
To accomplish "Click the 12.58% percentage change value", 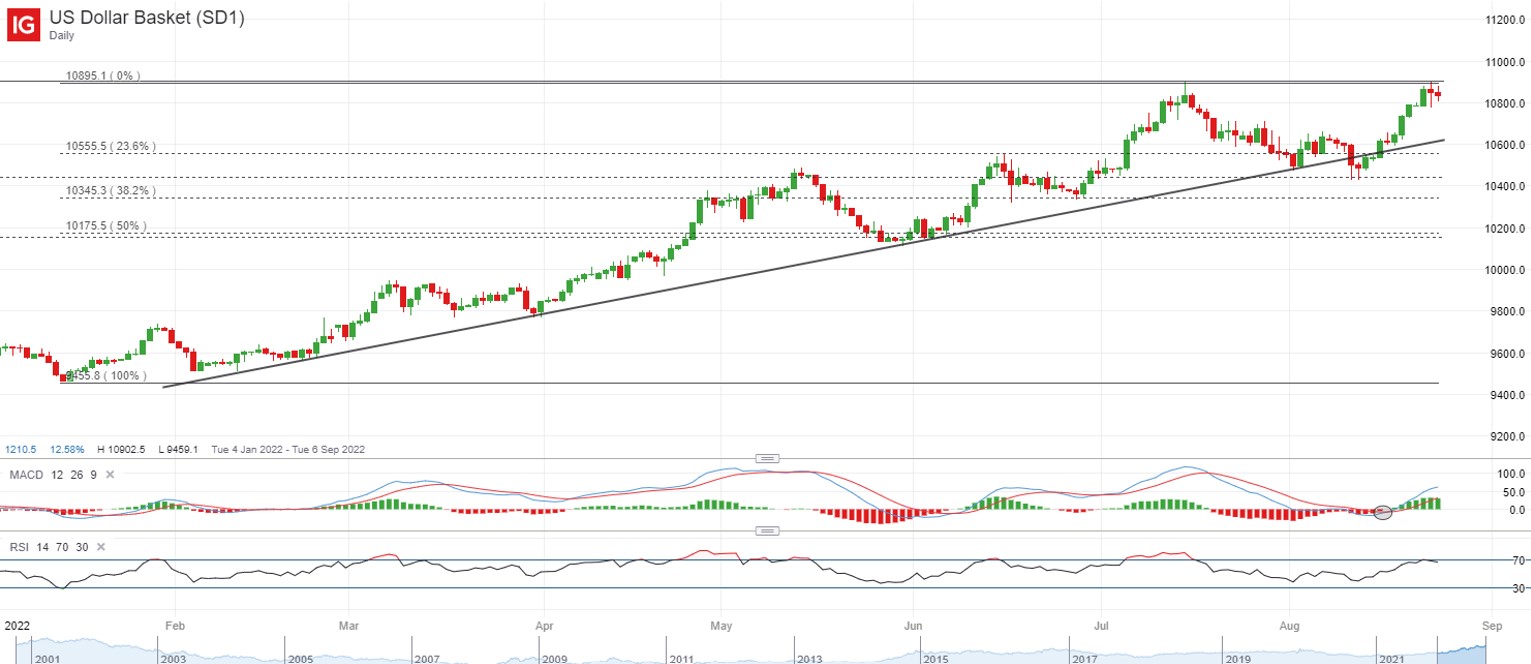I will (68, 450).
